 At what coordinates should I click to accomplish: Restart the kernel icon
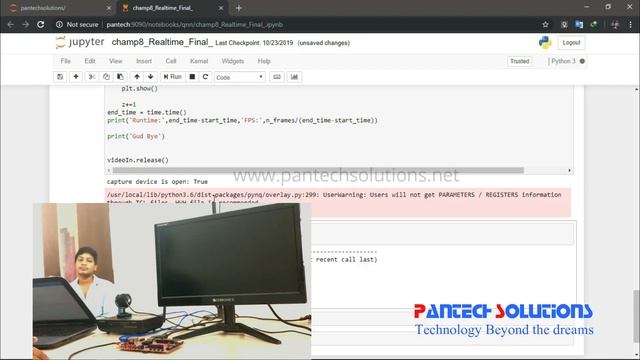pos(205,77)
